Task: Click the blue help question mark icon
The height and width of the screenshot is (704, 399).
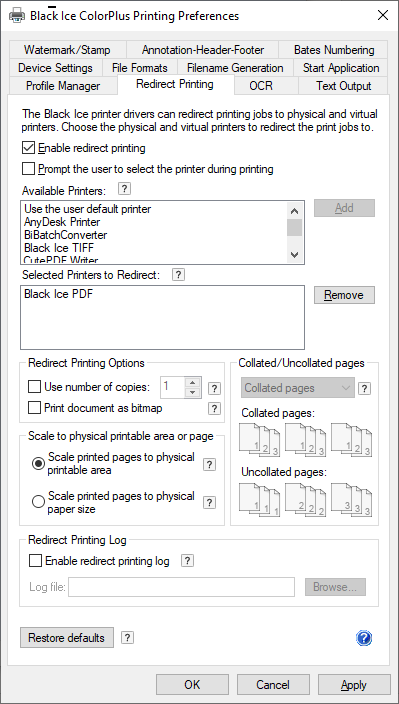Action: (364, 638)
